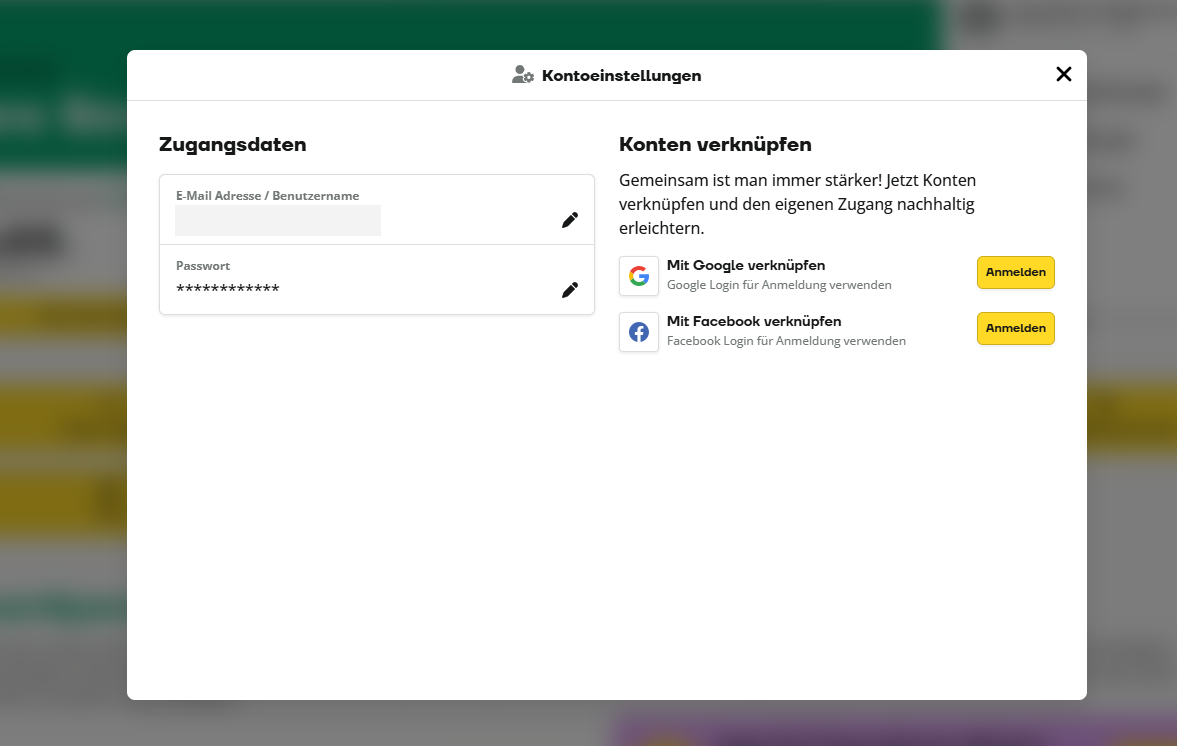Close the Kontoeinstellungen dialog
This screenshot has width=1177, height=746.
click(x=1064, y=74)
